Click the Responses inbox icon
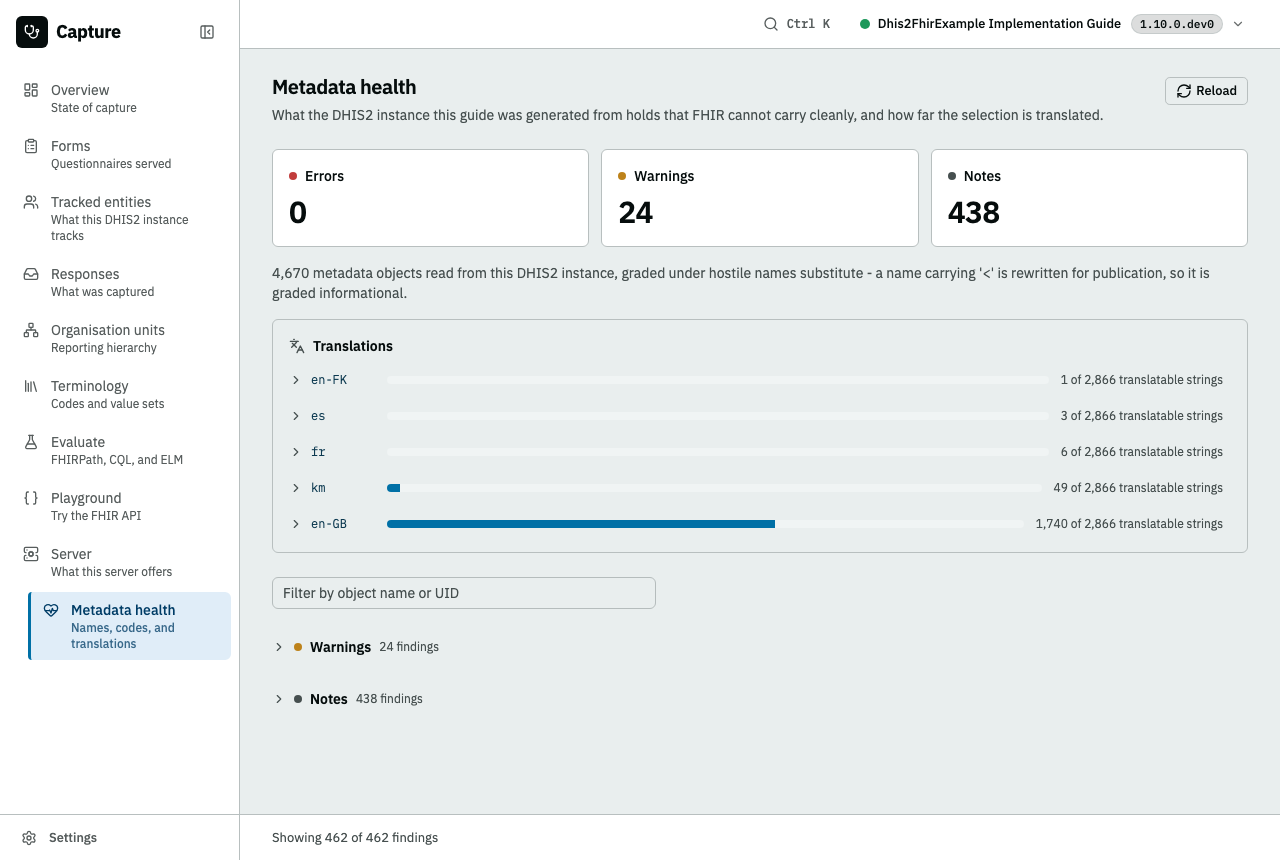 click(x=31, y=274)
